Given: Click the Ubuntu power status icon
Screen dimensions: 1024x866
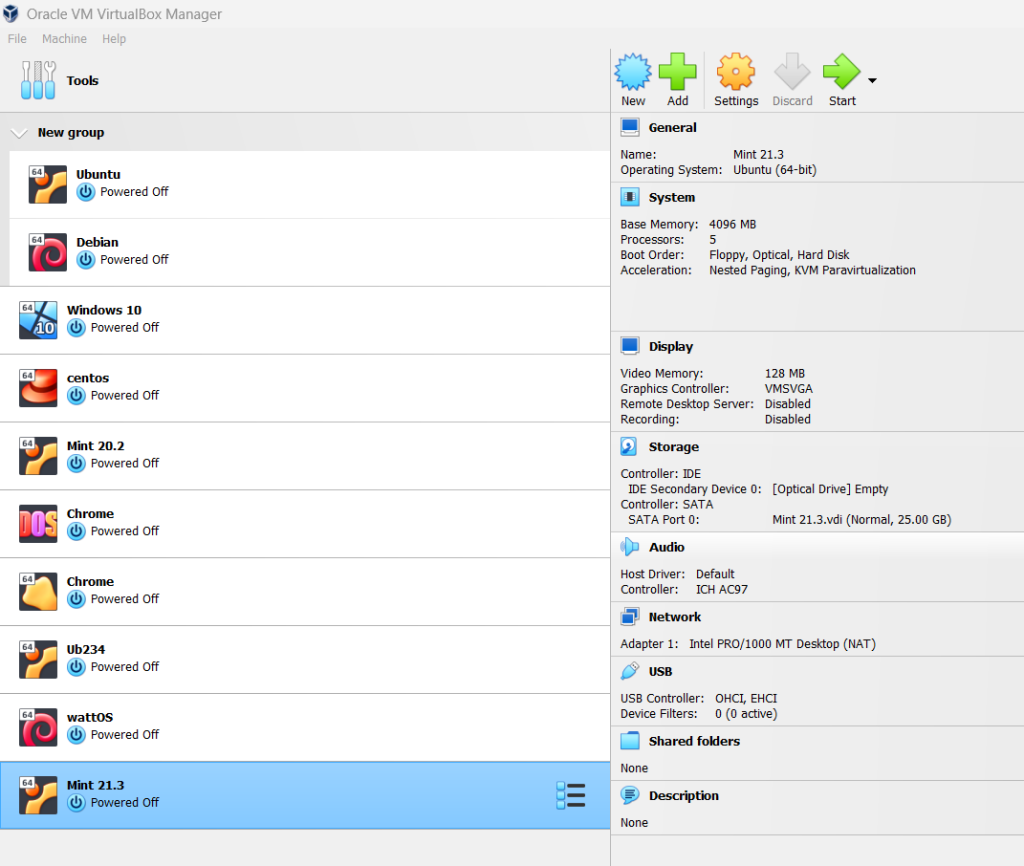Looking at the screenshot, I should click(x=86, y=192).
